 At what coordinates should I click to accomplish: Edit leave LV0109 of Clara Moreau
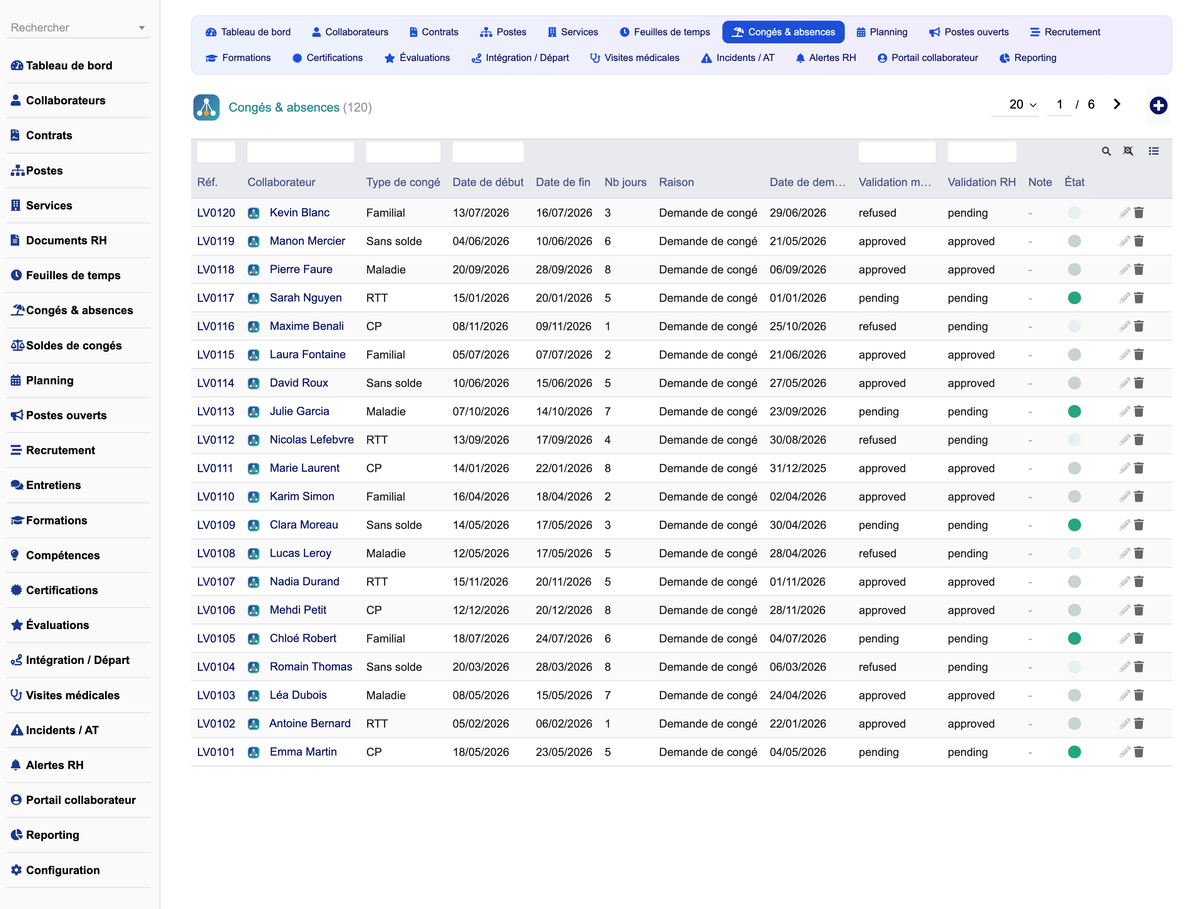coord(1125,525)
